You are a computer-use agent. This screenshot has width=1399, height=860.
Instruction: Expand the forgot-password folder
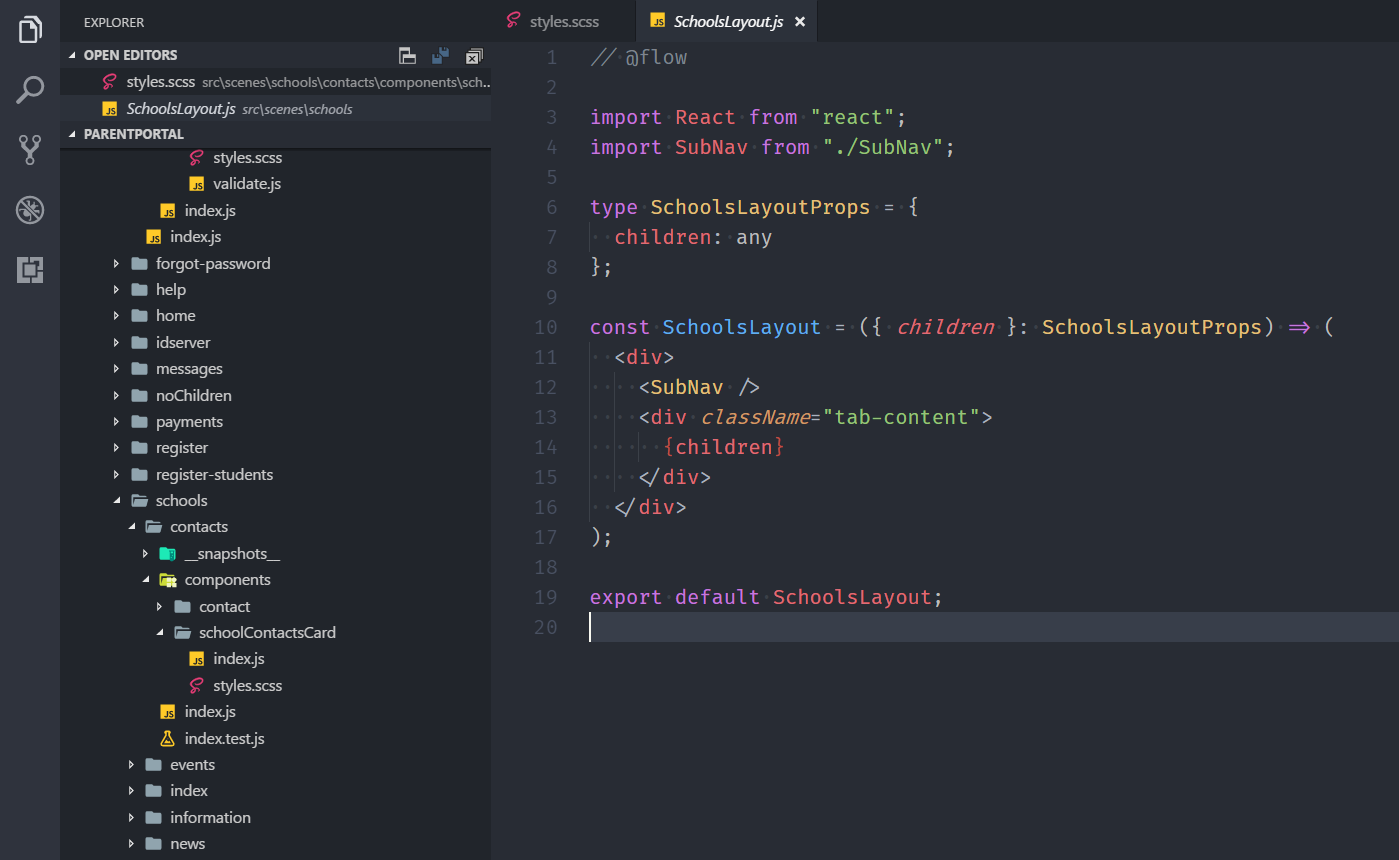coord(212,264)
